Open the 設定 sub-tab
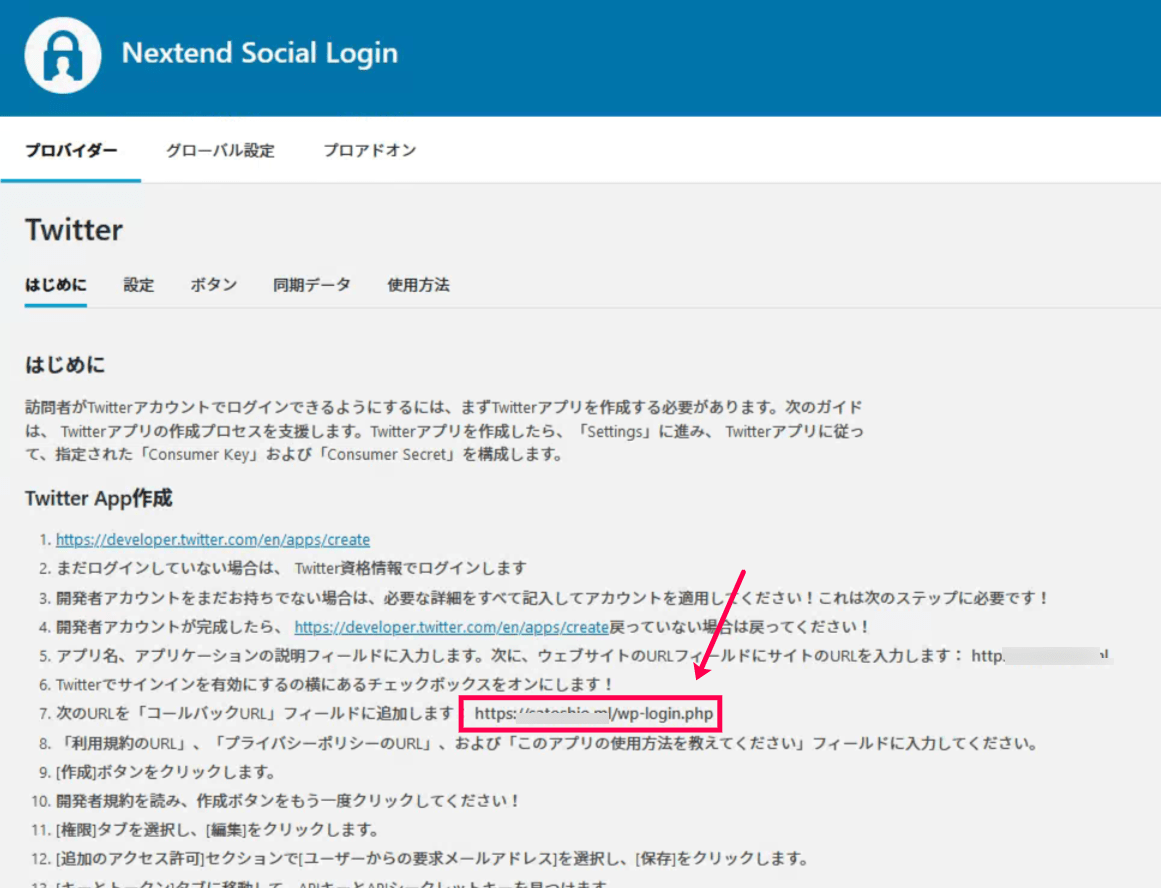Screen dimensions: 1161x888 (x=139, y=285)
